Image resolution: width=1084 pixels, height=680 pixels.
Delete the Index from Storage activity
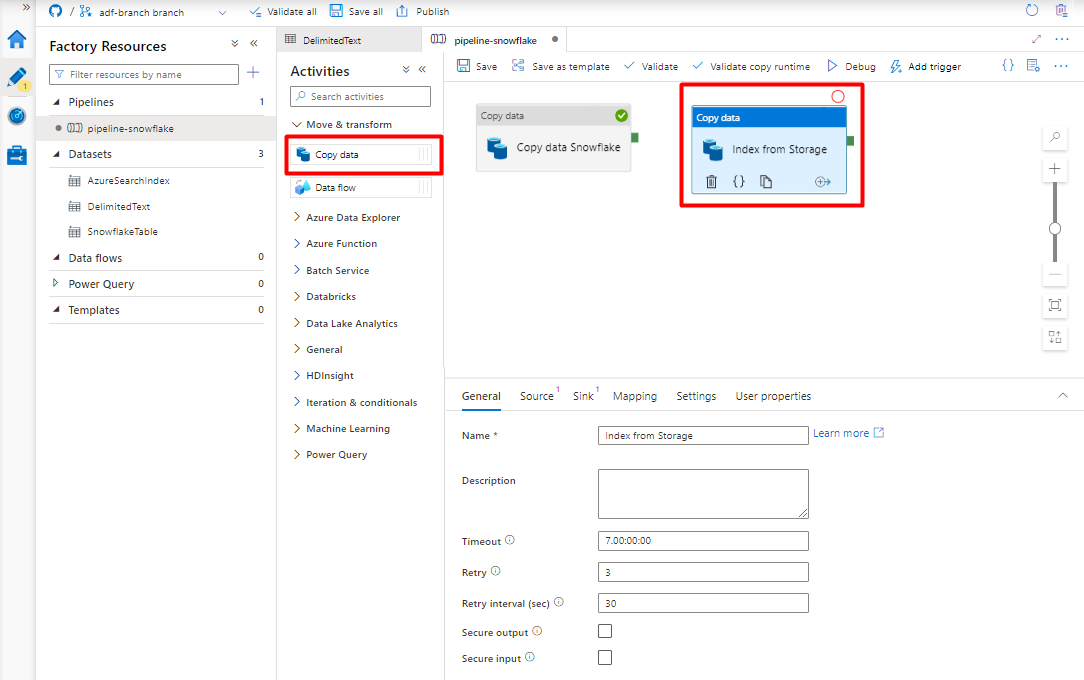(711, 182)
